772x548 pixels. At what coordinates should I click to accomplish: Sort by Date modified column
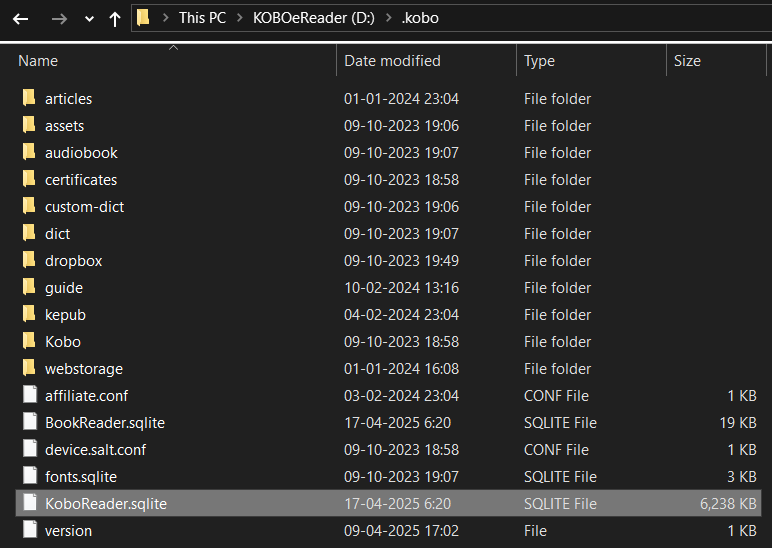pos(392,61)
